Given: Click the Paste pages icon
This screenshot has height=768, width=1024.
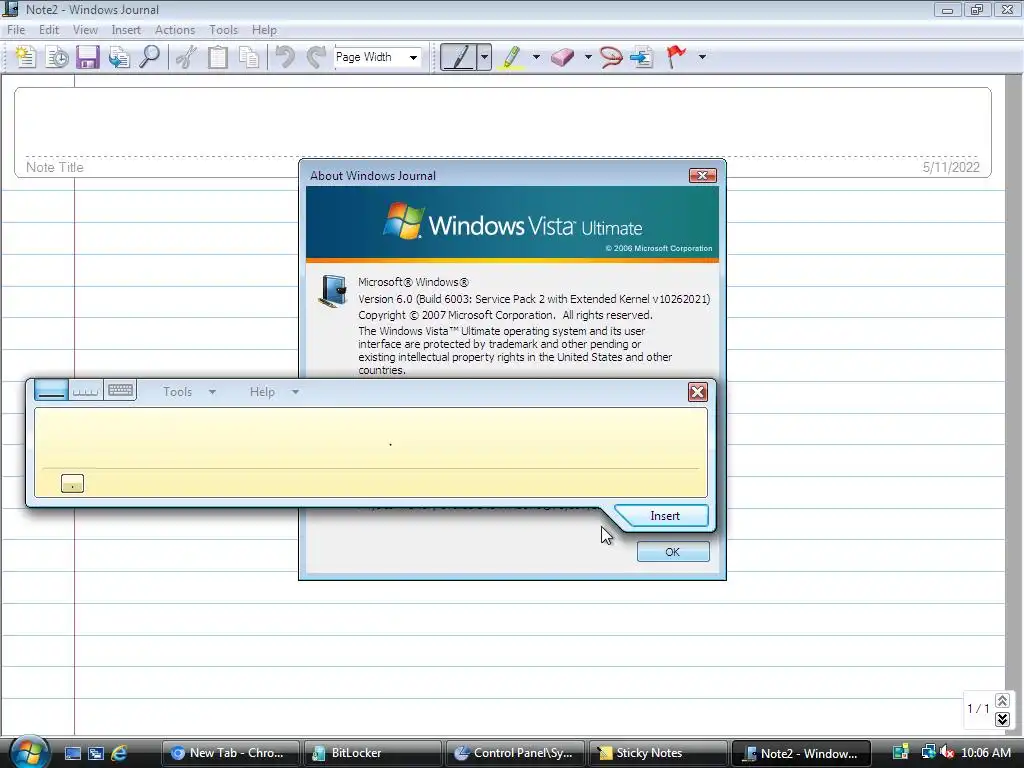Looking at the screenshot, I should 249,57.
